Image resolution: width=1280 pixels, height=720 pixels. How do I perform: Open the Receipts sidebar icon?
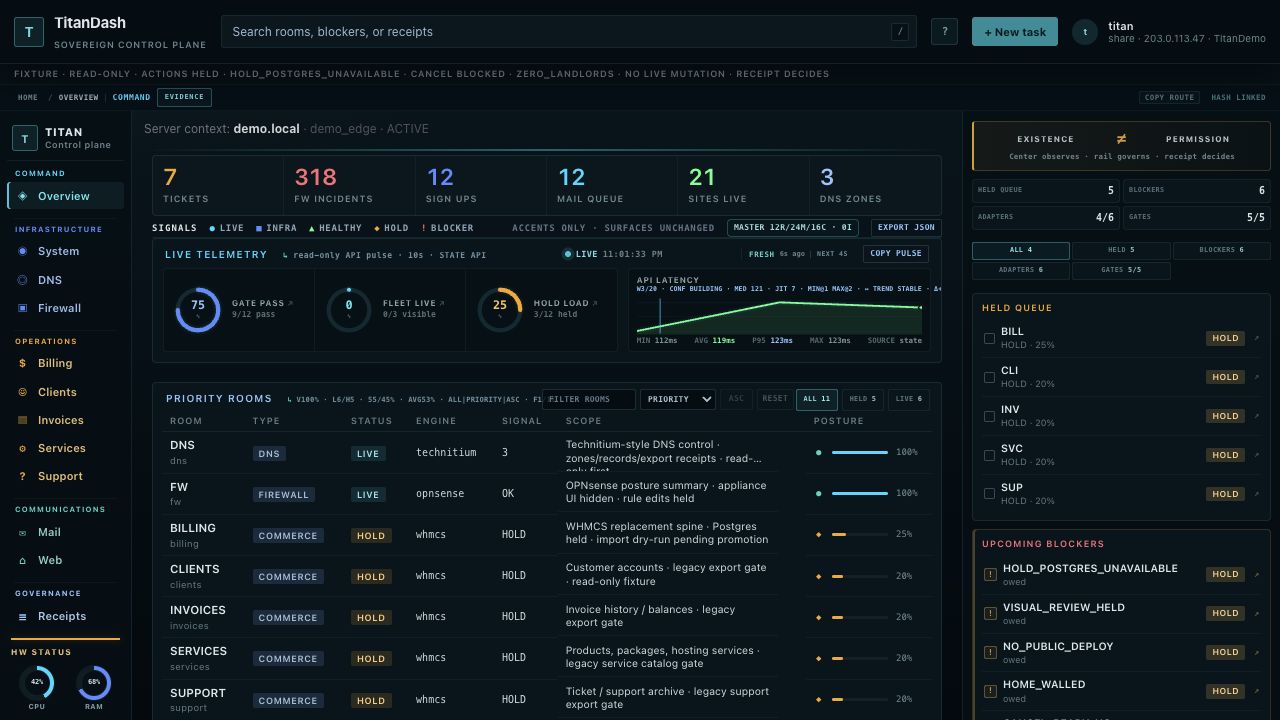23,616
